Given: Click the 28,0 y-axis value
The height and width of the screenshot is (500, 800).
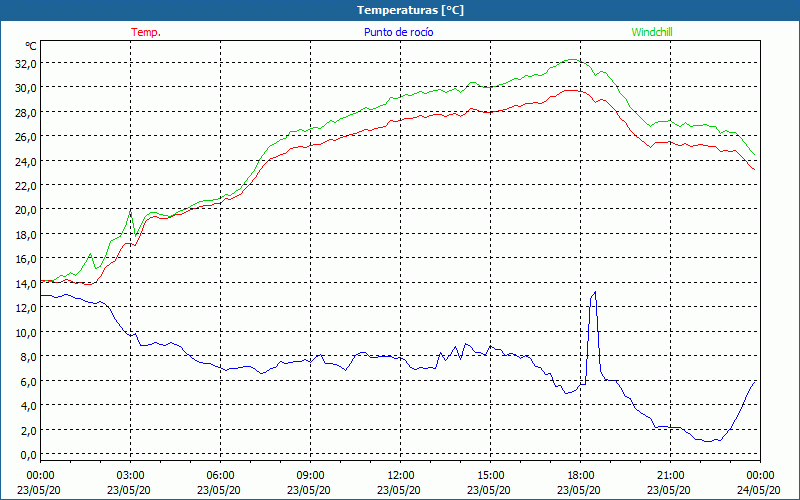Looking at the screenshot, I should (26, 112).
